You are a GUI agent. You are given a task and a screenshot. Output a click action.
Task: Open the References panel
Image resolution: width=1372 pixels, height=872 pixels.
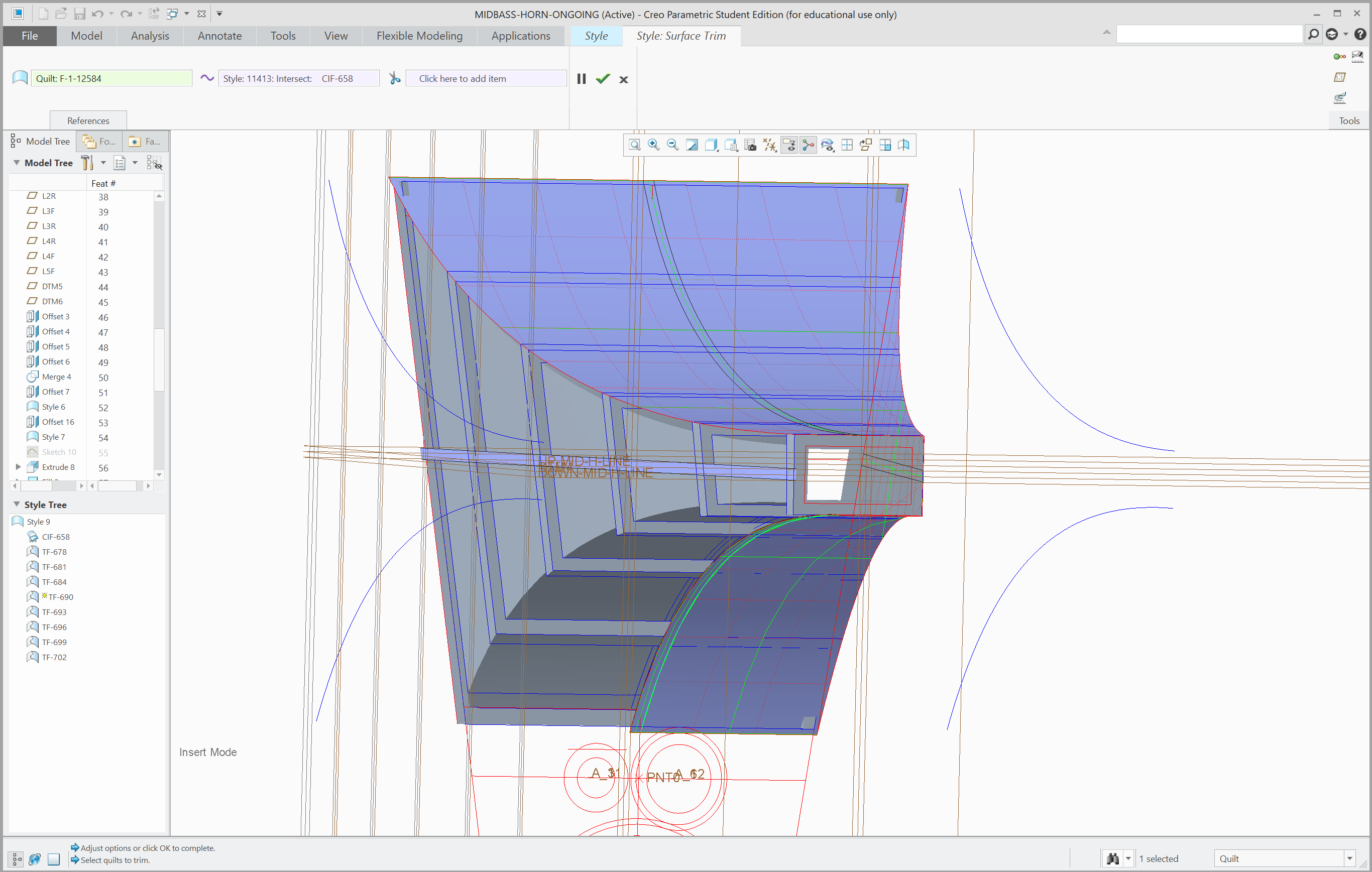tap(88, 121)
